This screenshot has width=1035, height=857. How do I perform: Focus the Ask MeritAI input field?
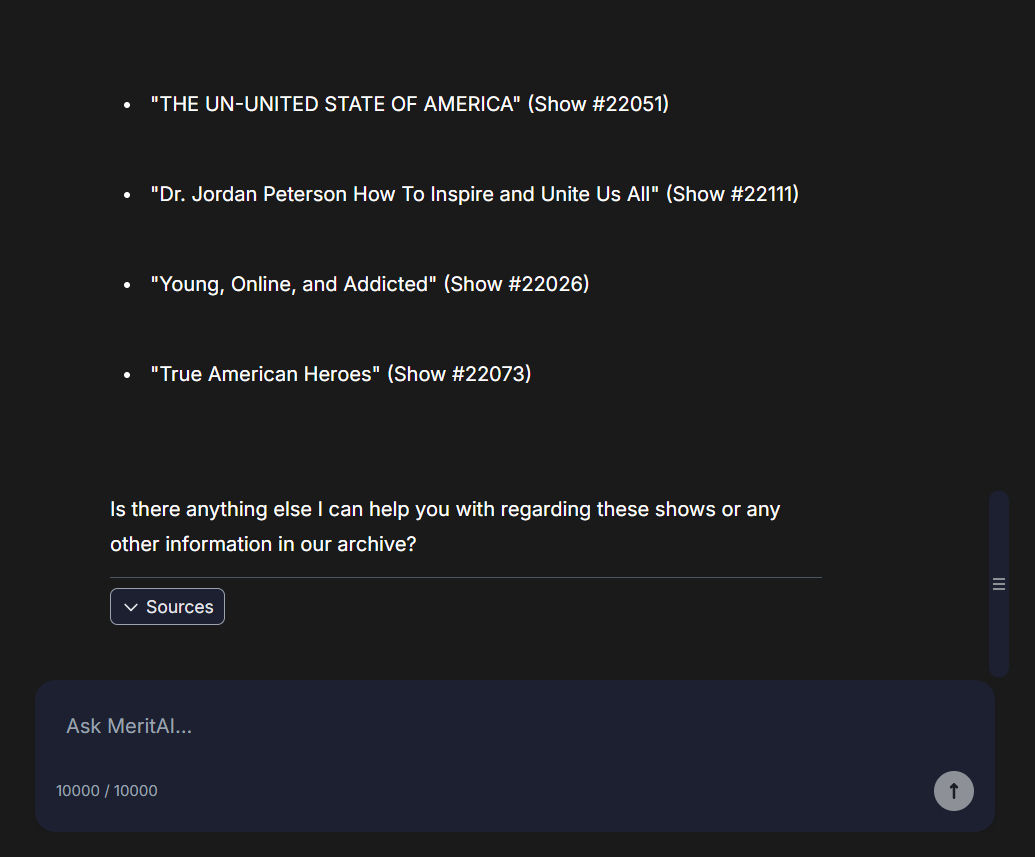pyautogui.click(x=500, y=726)
